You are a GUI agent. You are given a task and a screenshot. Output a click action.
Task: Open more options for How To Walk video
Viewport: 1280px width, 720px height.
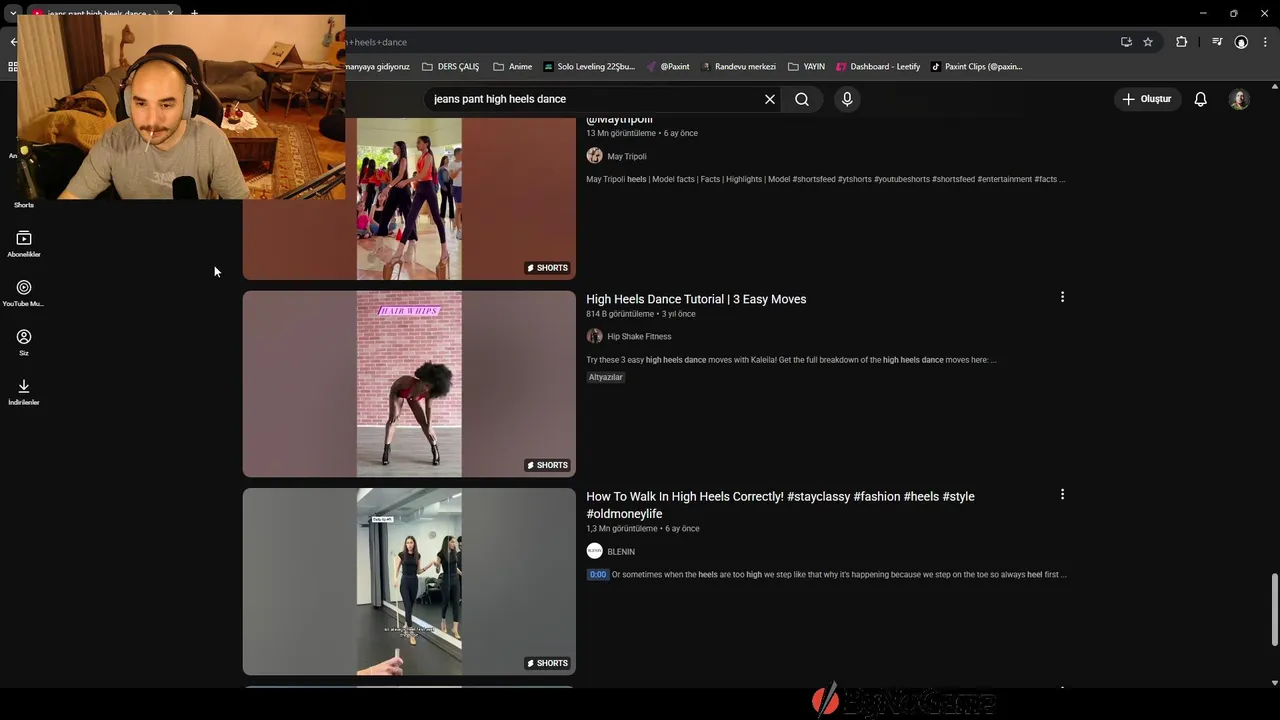1062,494
